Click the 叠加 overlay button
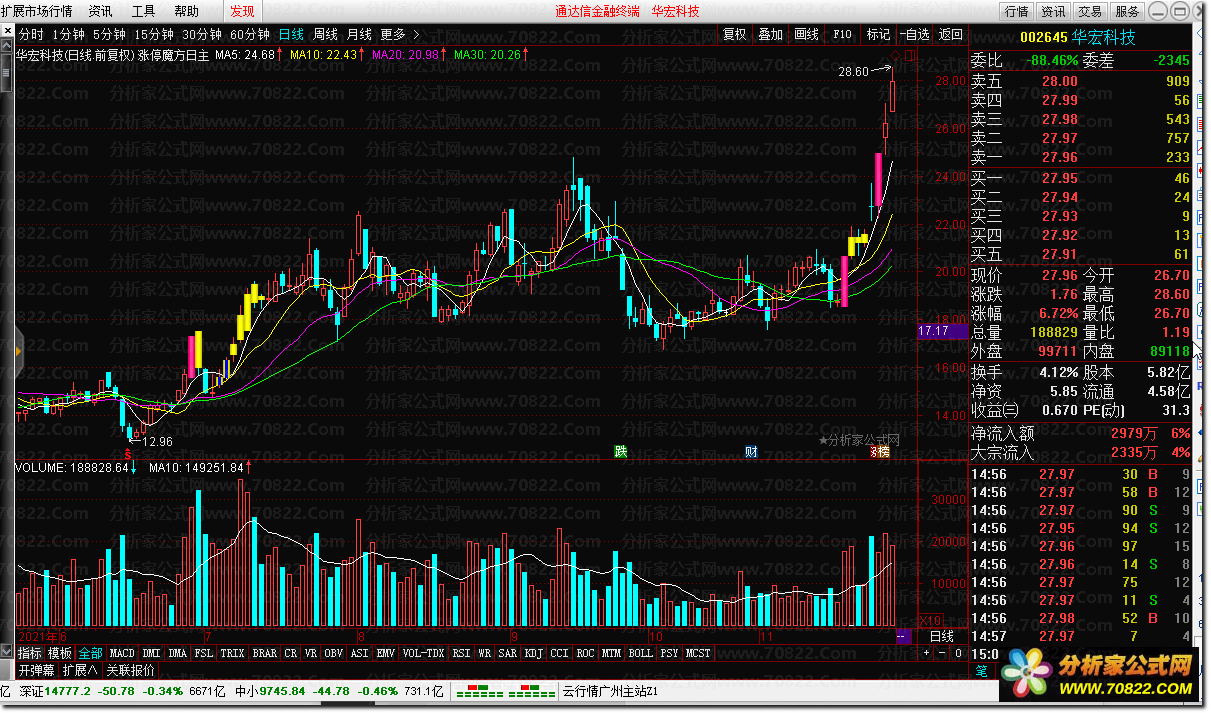 (x=770, y=34)
